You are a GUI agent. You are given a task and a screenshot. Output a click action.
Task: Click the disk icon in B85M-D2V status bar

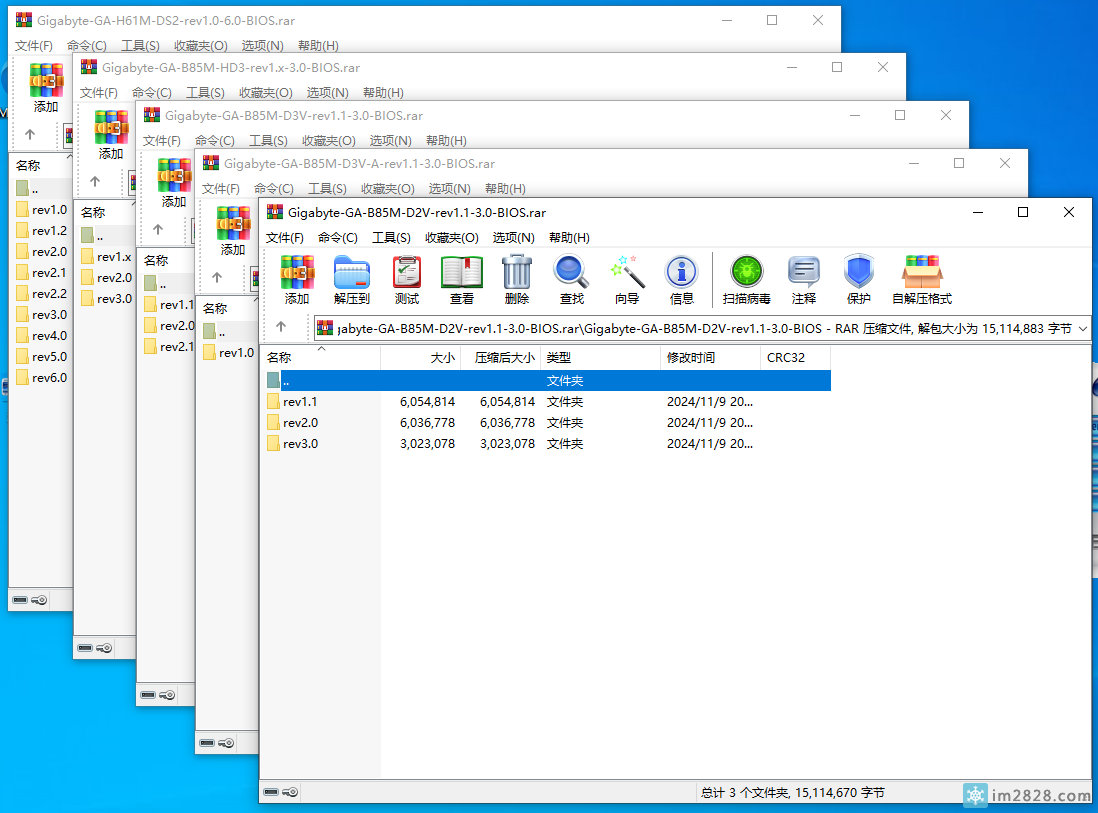[271, 792]
